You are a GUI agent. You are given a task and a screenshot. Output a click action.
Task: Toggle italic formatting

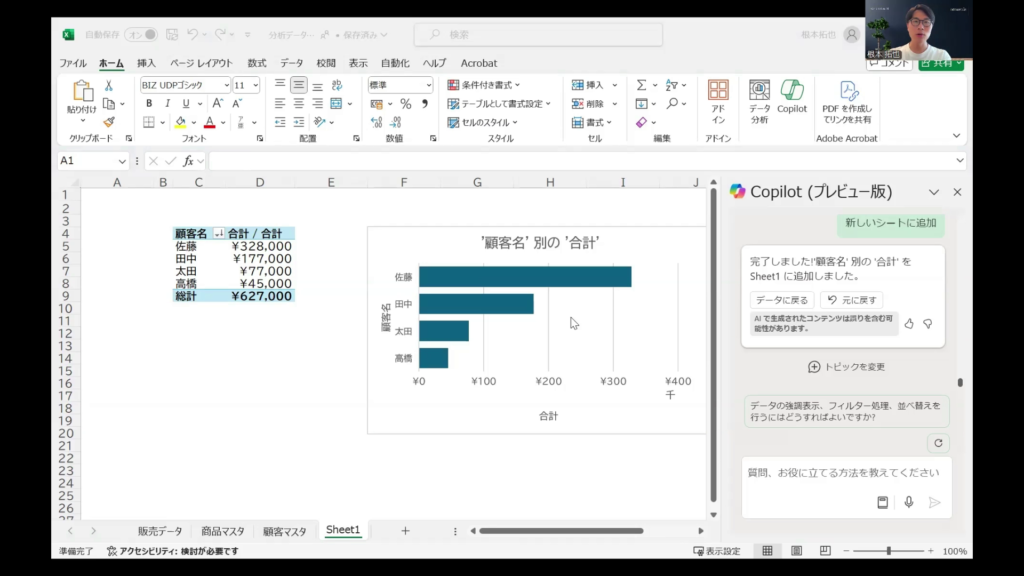[167, 104]
